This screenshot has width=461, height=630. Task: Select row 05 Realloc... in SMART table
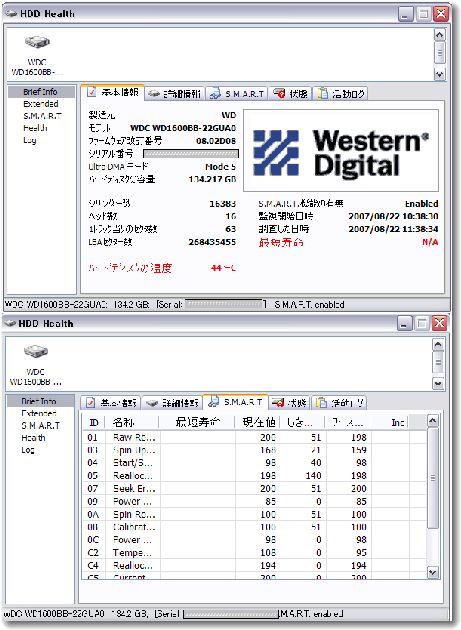click(x=255, y=476)
